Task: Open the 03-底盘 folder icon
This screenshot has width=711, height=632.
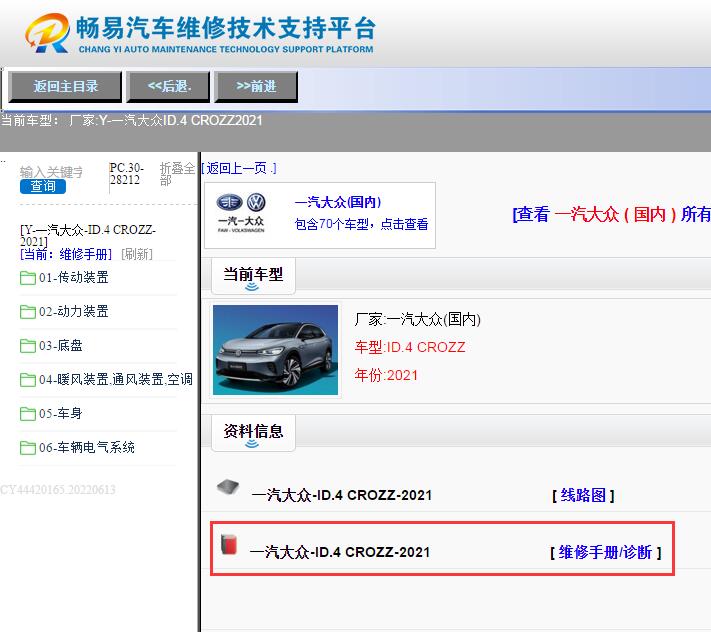Action: [28, 346]
